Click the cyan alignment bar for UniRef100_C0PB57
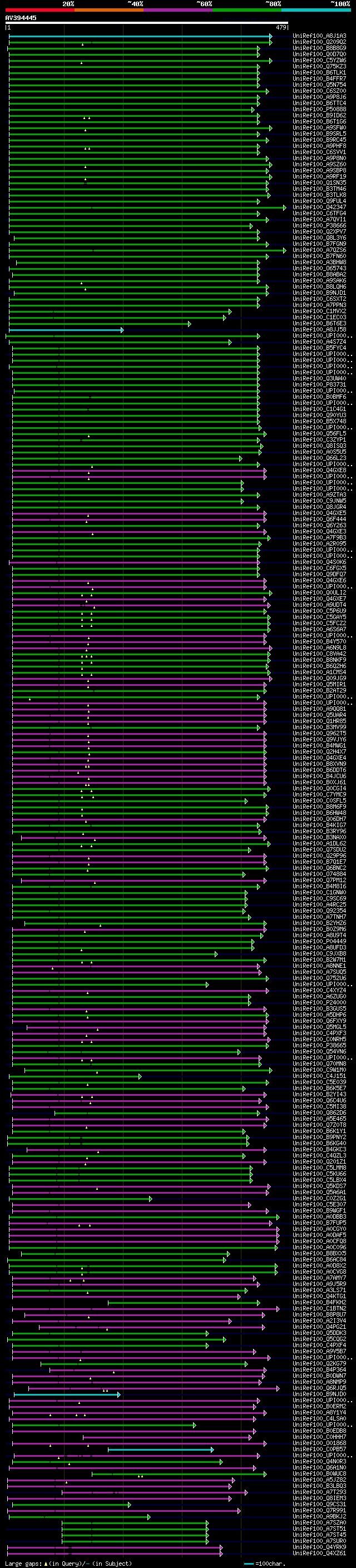The width and height of the screenshot is (356, 1568). point(161,1450)
